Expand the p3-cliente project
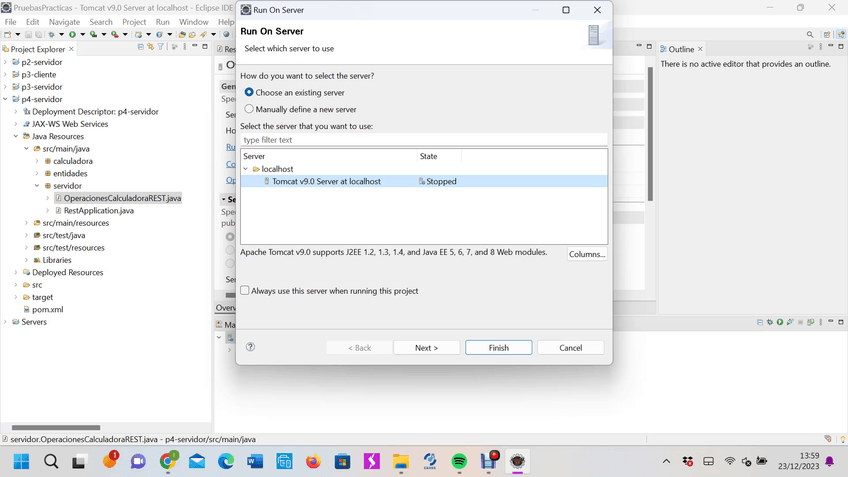Image resolution: width=848 pixels, height=477 pixels. (x=5, y=75)
